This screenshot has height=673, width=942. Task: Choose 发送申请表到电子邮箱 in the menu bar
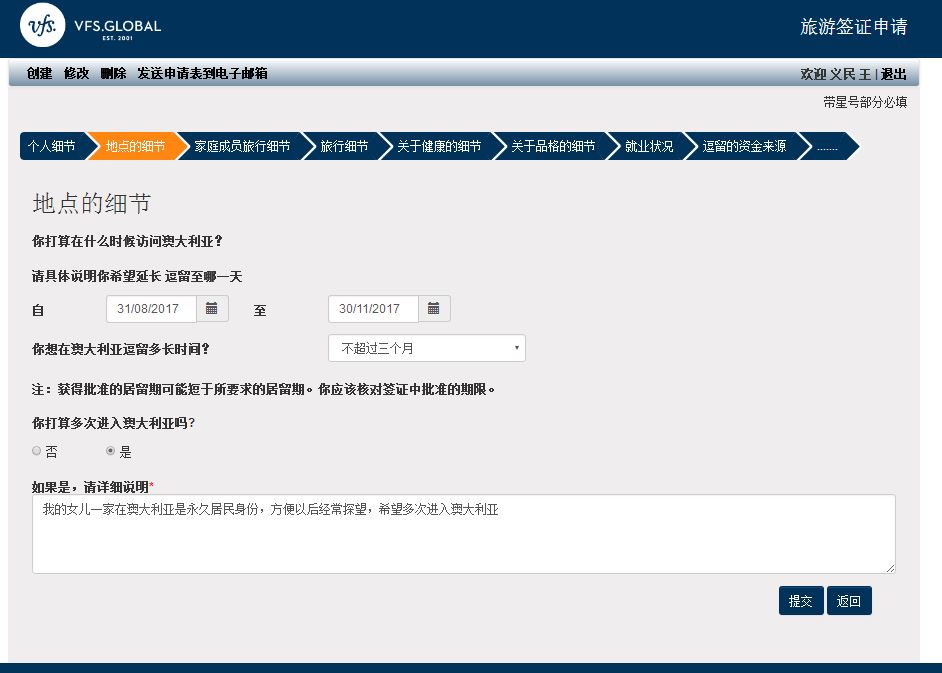pyautogui.click(x=202, y=73)
